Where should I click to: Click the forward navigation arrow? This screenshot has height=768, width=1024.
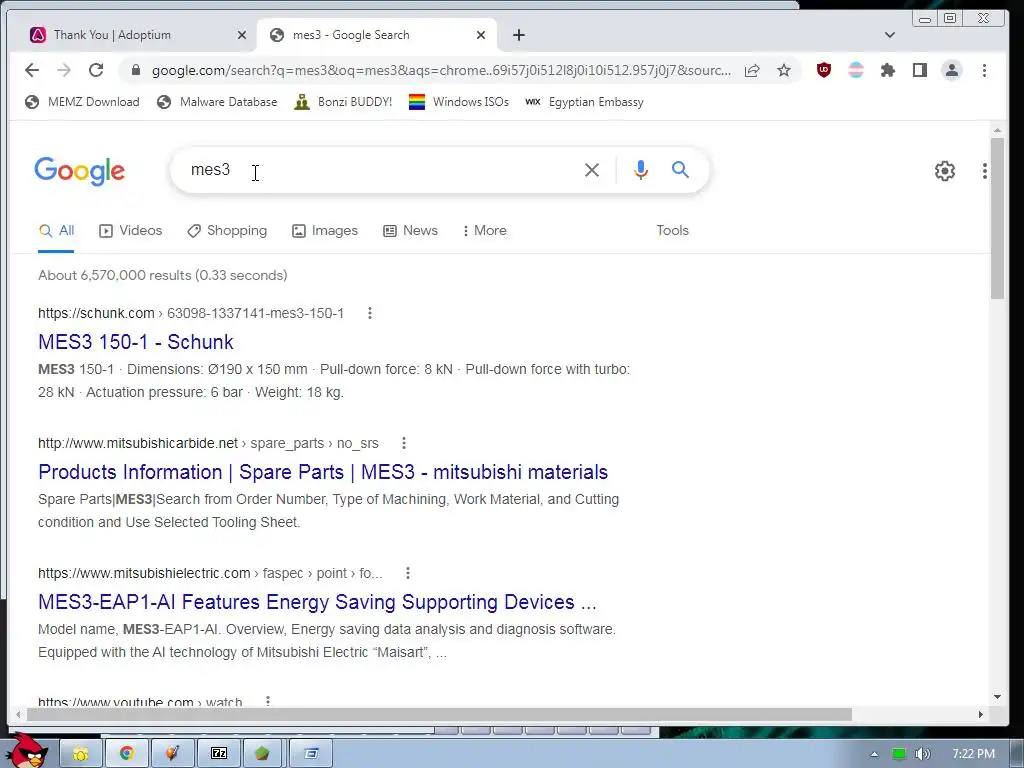[64, 70]
